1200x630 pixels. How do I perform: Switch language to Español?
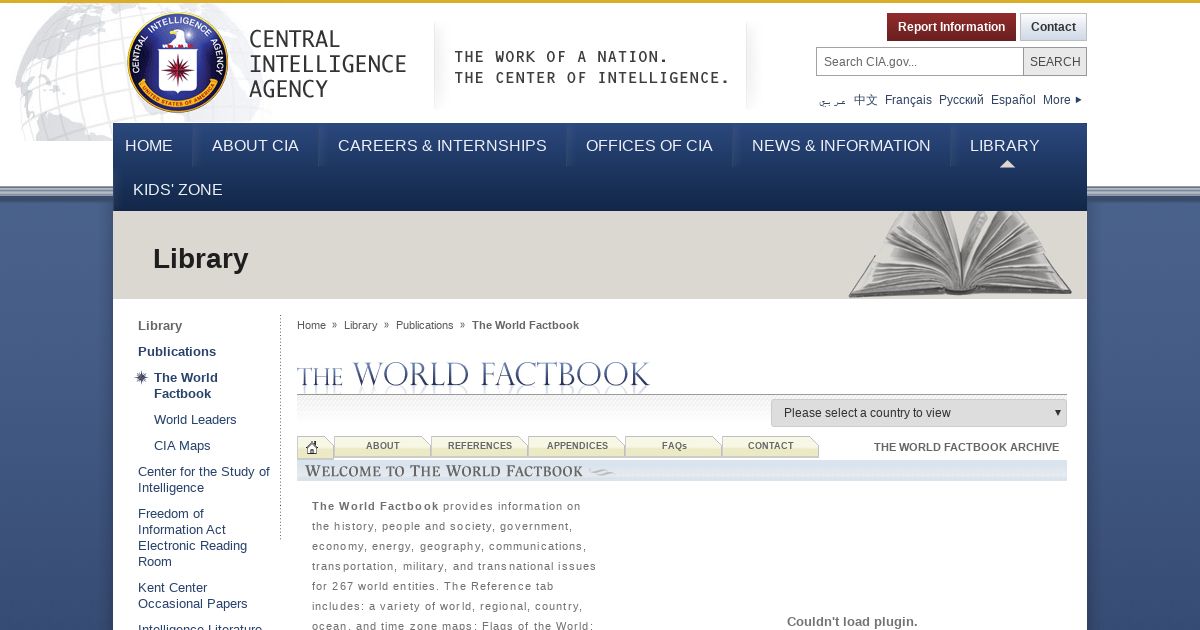[1013, 100]
